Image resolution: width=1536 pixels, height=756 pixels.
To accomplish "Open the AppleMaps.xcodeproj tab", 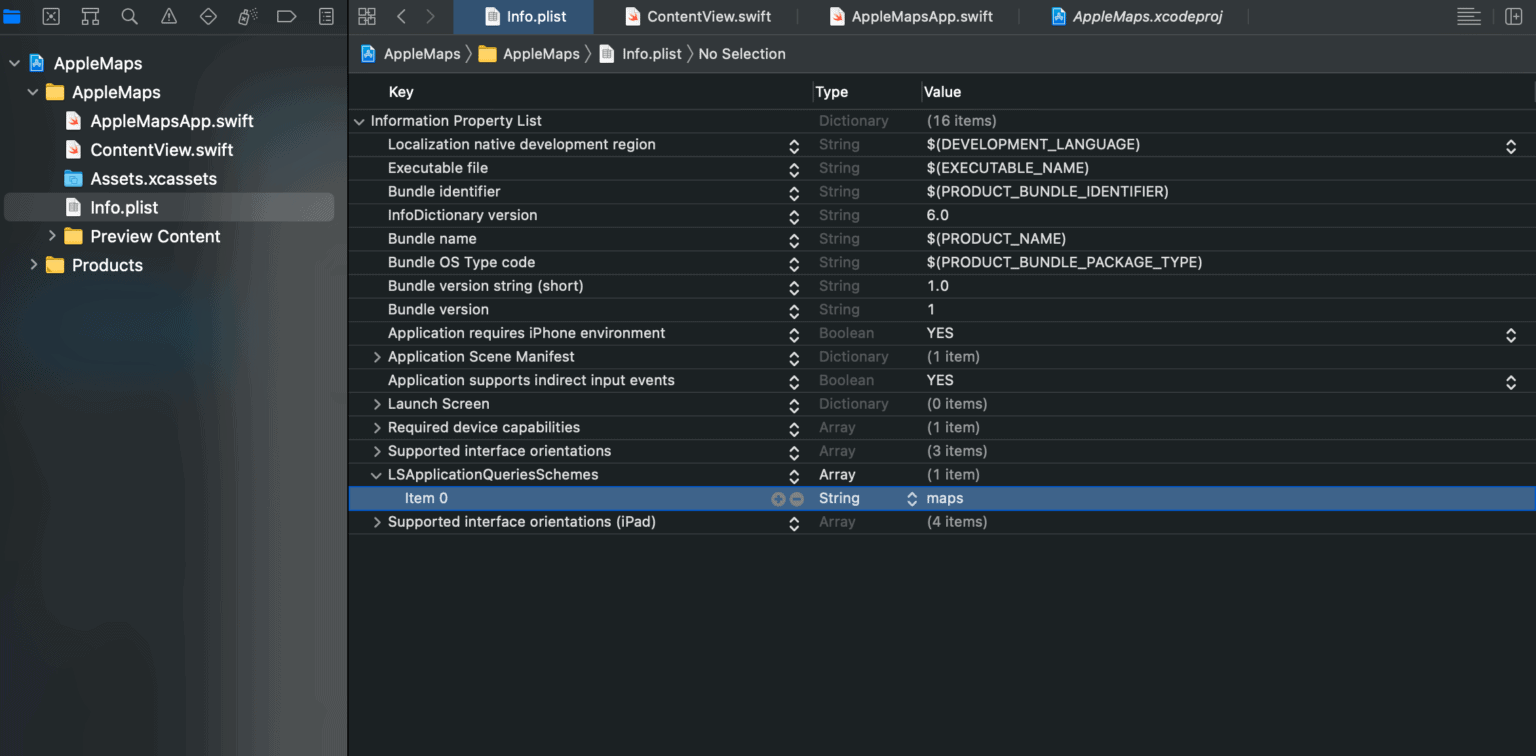I will click(x=1136, y=16).
